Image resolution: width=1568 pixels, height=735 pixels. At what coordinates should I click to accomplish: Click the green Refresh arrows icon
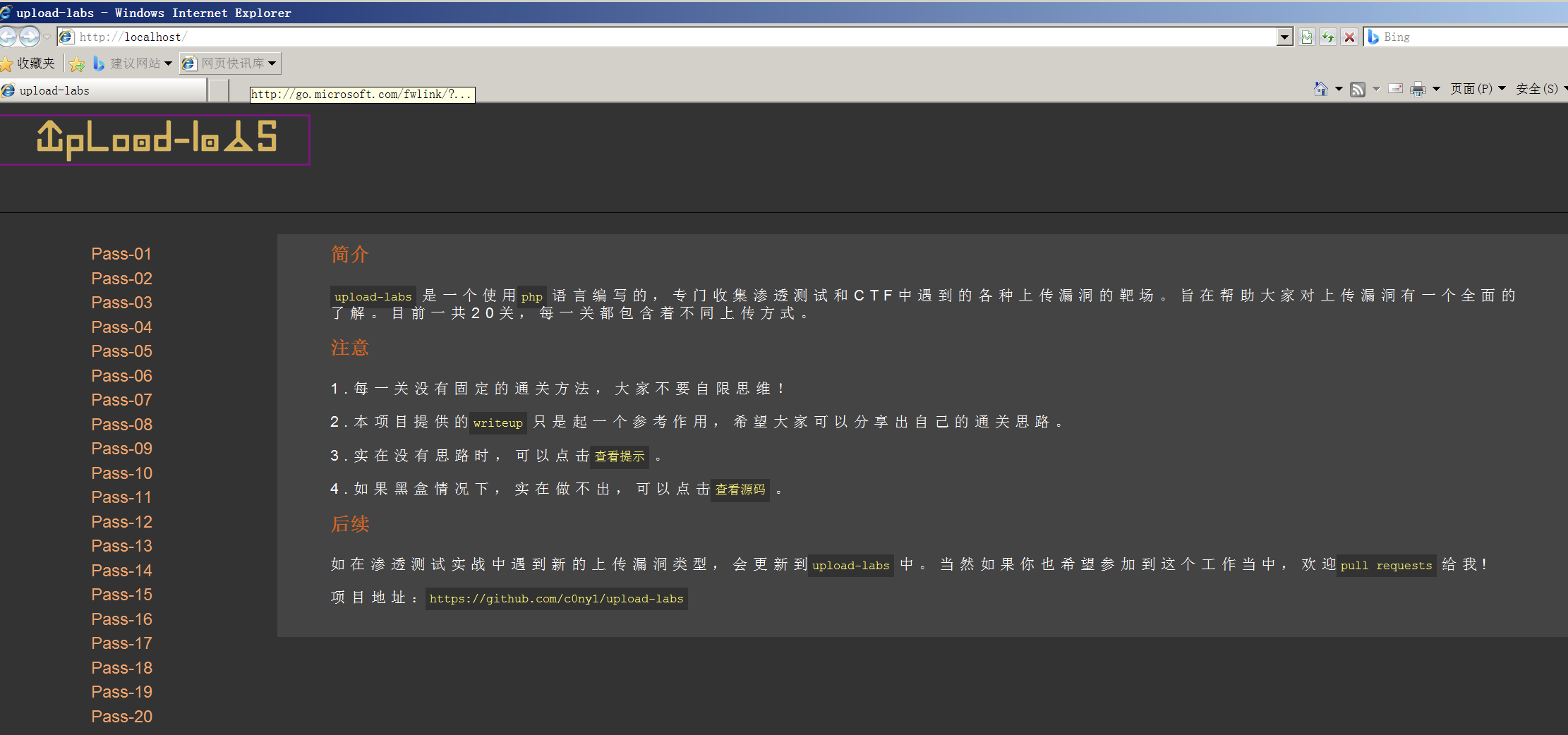(1328, 37)
